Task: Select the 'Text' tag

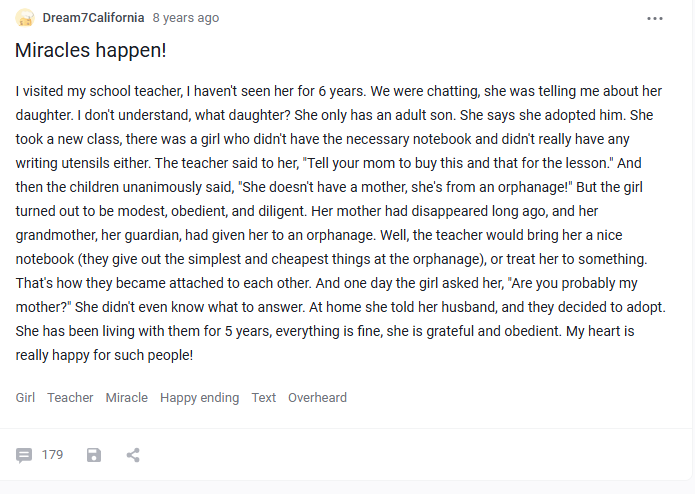Action: pyautogui.click(x=264, y=397)
